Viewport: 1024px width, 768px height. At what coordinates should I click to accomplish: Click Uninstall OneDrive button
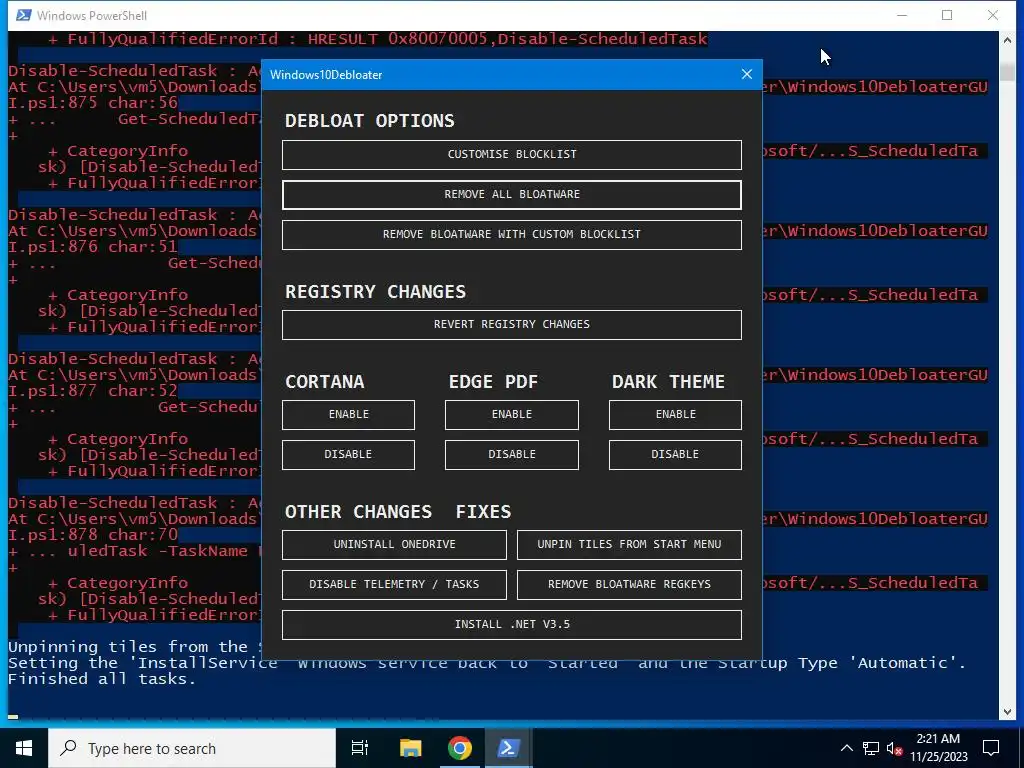coord(394,545)
